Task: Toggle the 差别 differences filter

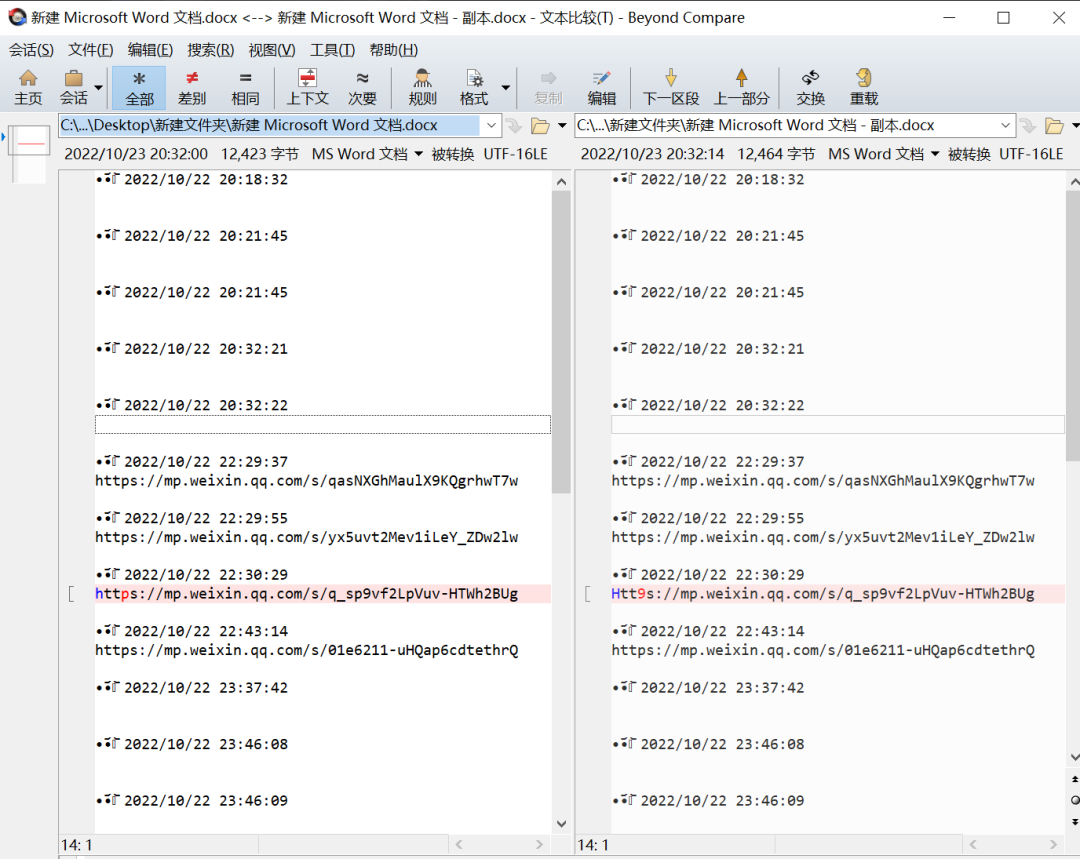Action: (192, 87)
